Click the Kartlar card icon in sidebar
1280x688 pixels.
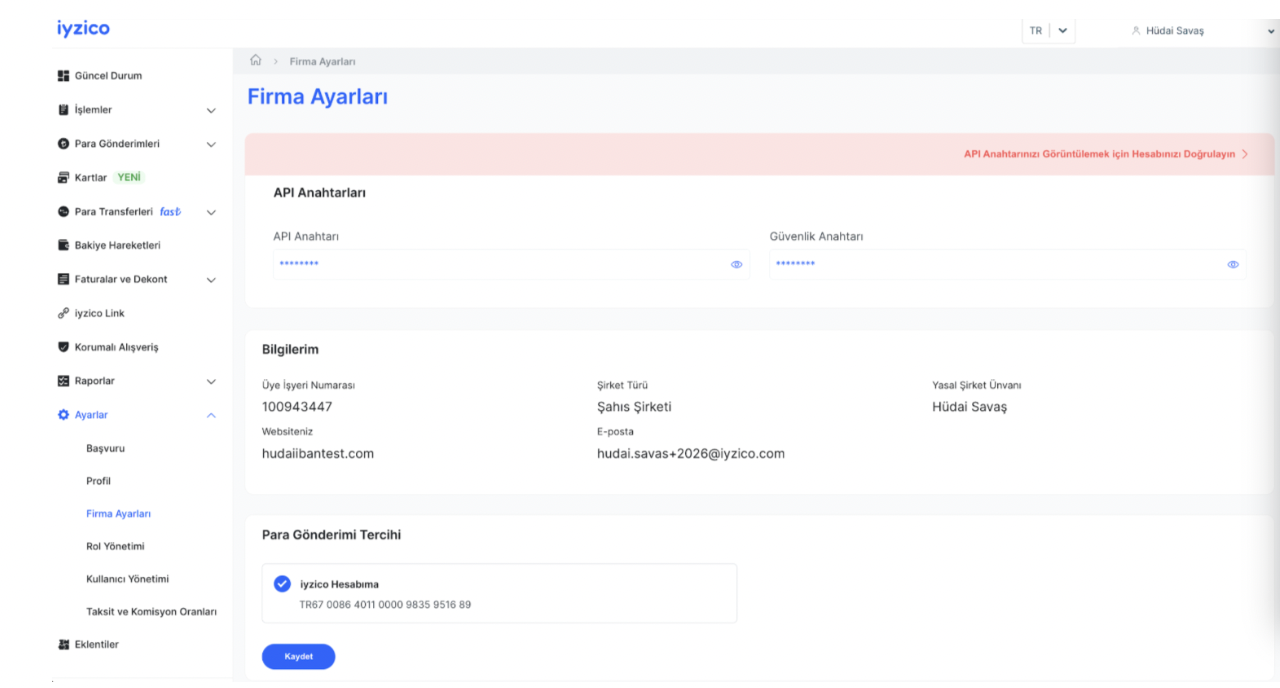point(64,178)
